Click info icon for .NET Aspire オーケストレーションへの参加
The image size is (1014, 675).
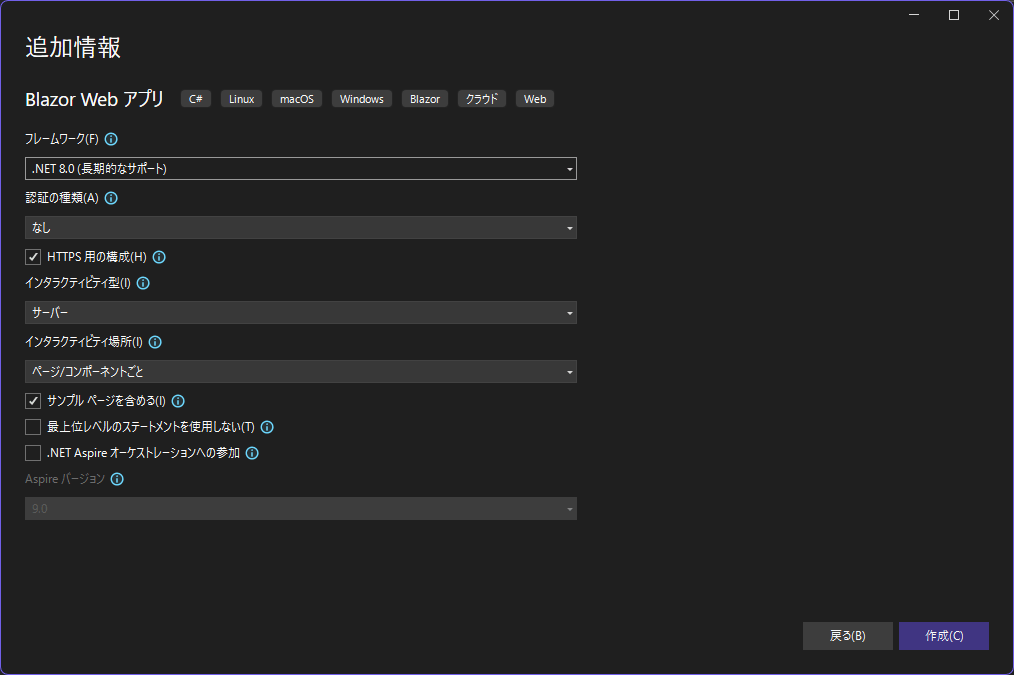(x=252, y=453)
